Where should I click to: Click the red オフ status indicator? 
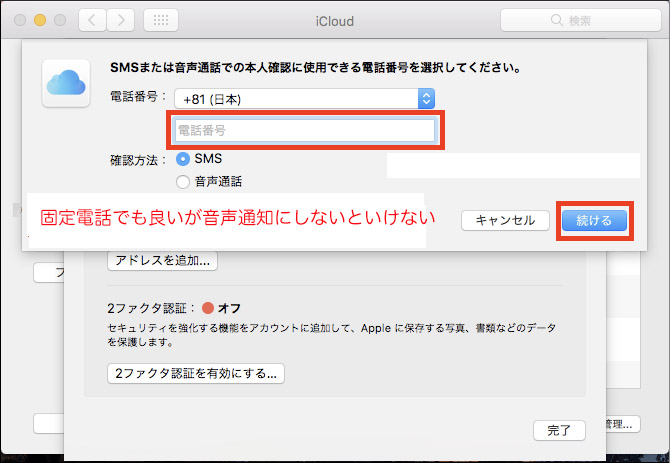(x=208, y=307)
